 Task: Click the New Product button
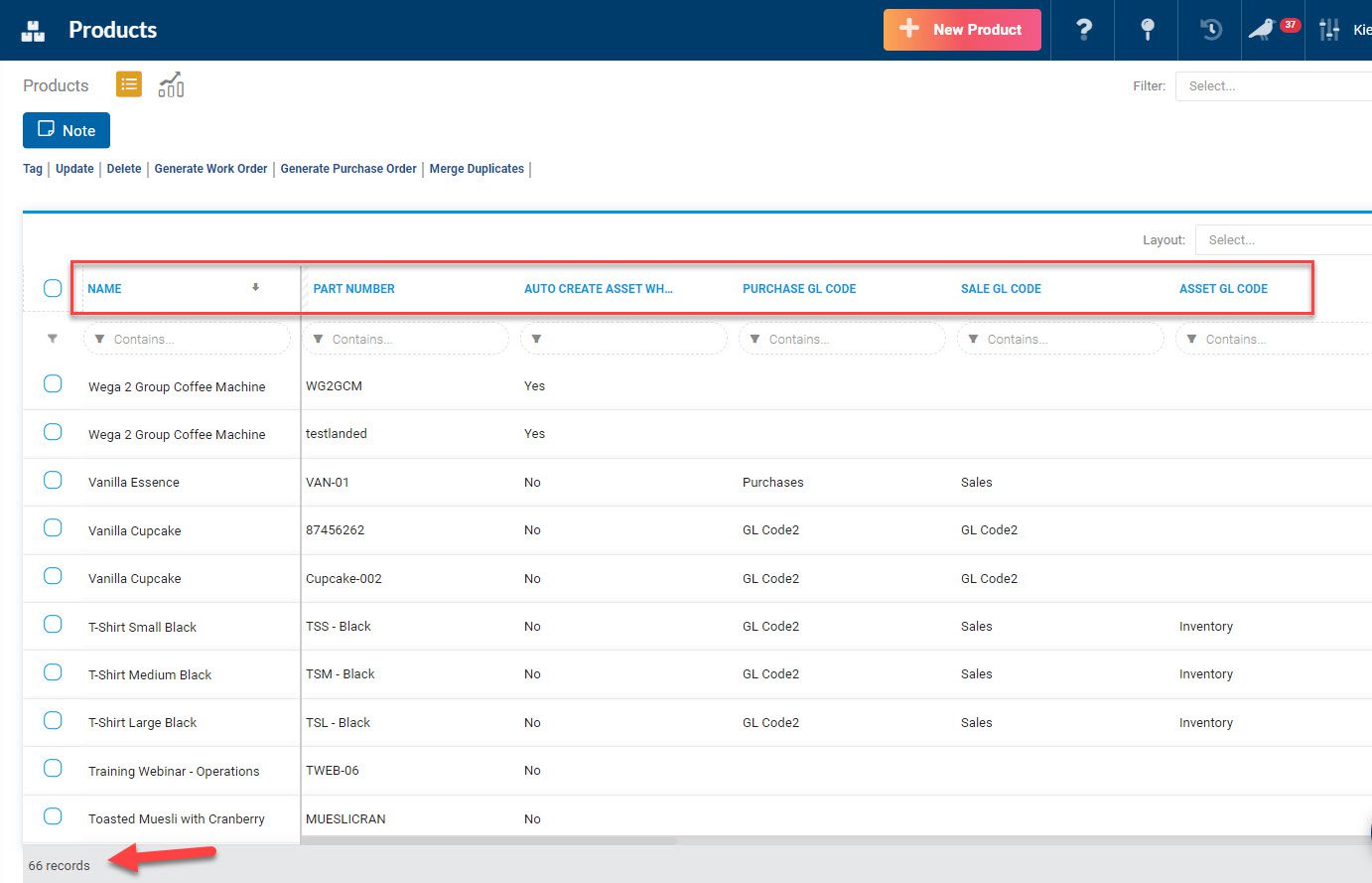coord(961,30)
